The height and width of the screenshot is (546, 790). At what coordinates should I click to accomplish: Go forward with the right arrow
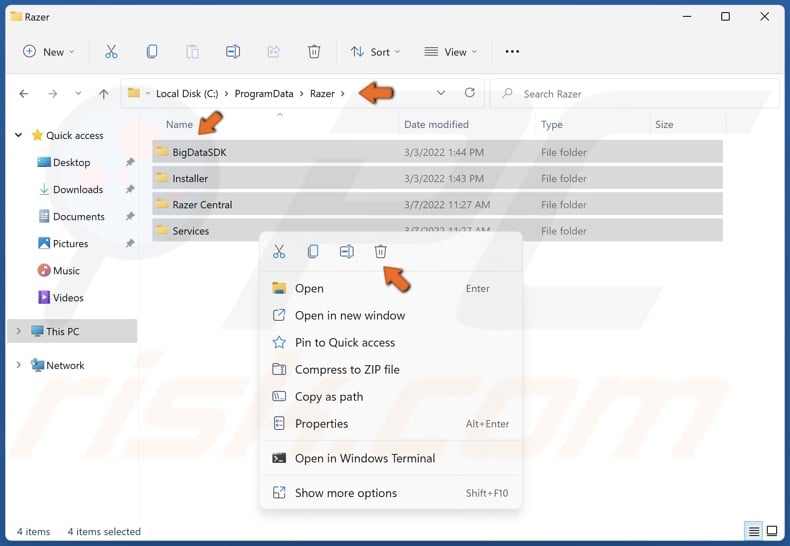52,94
